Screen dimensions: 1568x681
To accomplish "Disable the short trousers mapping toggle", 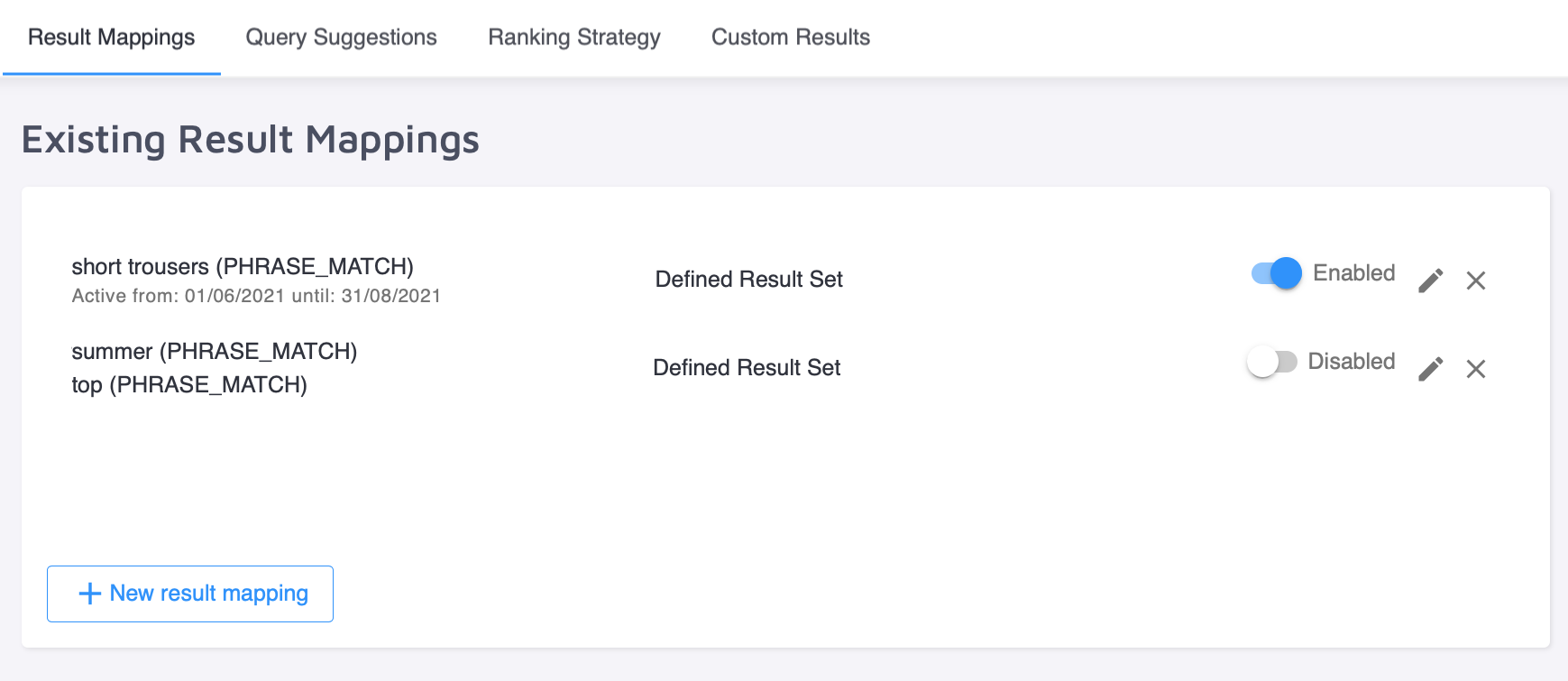I will (x=1274, y=273).
